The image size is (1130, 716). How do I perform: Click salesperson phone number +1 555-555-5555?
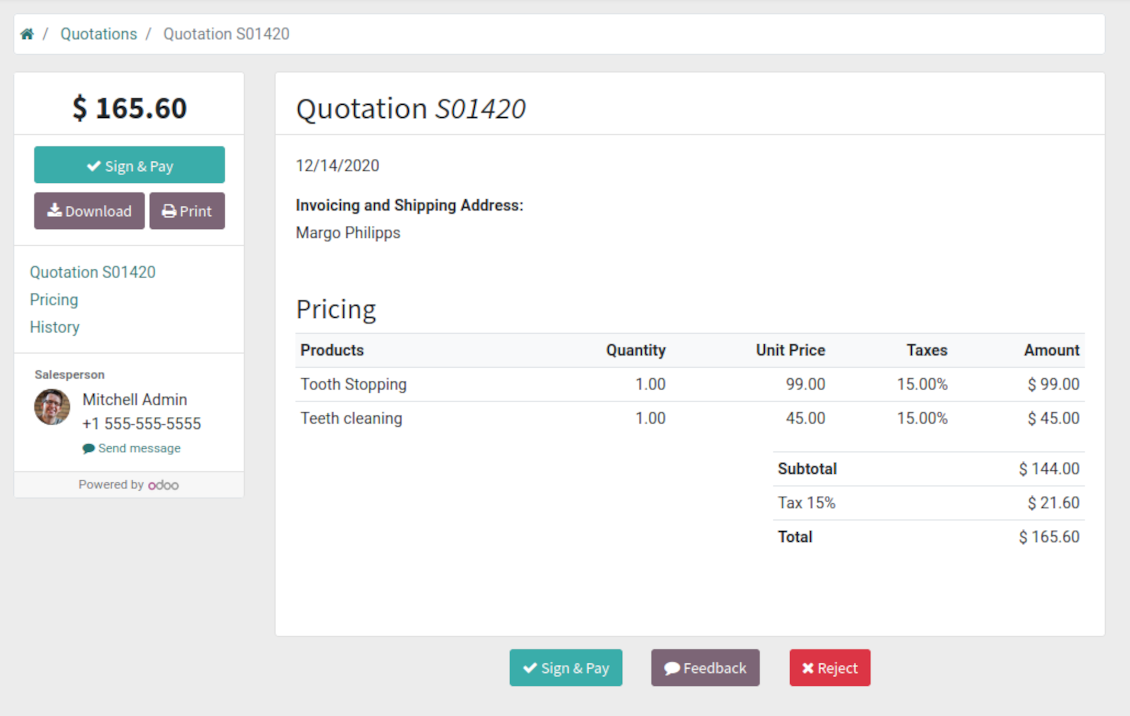(x=141, y=424)
